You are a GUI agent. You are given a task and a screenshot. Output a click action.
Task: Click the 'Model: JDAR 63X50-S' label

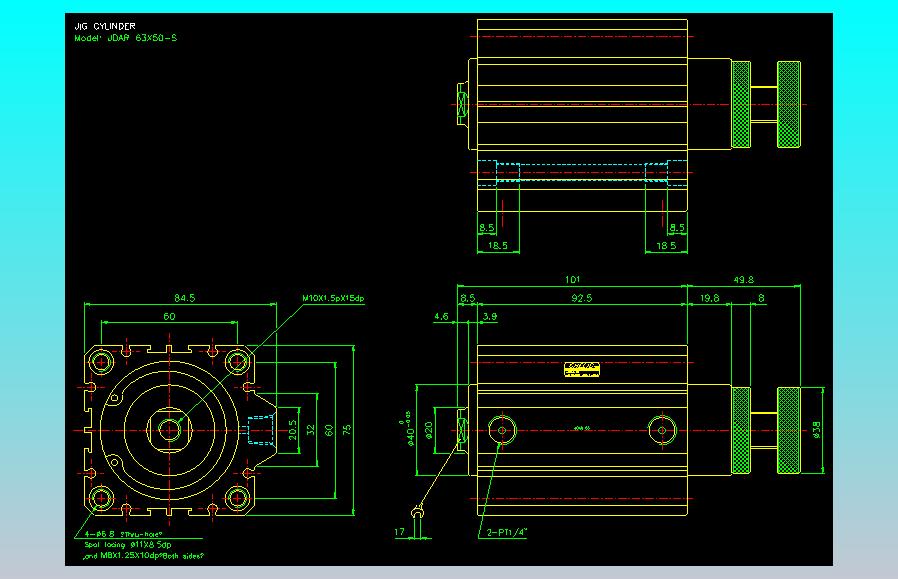point(125,38)
